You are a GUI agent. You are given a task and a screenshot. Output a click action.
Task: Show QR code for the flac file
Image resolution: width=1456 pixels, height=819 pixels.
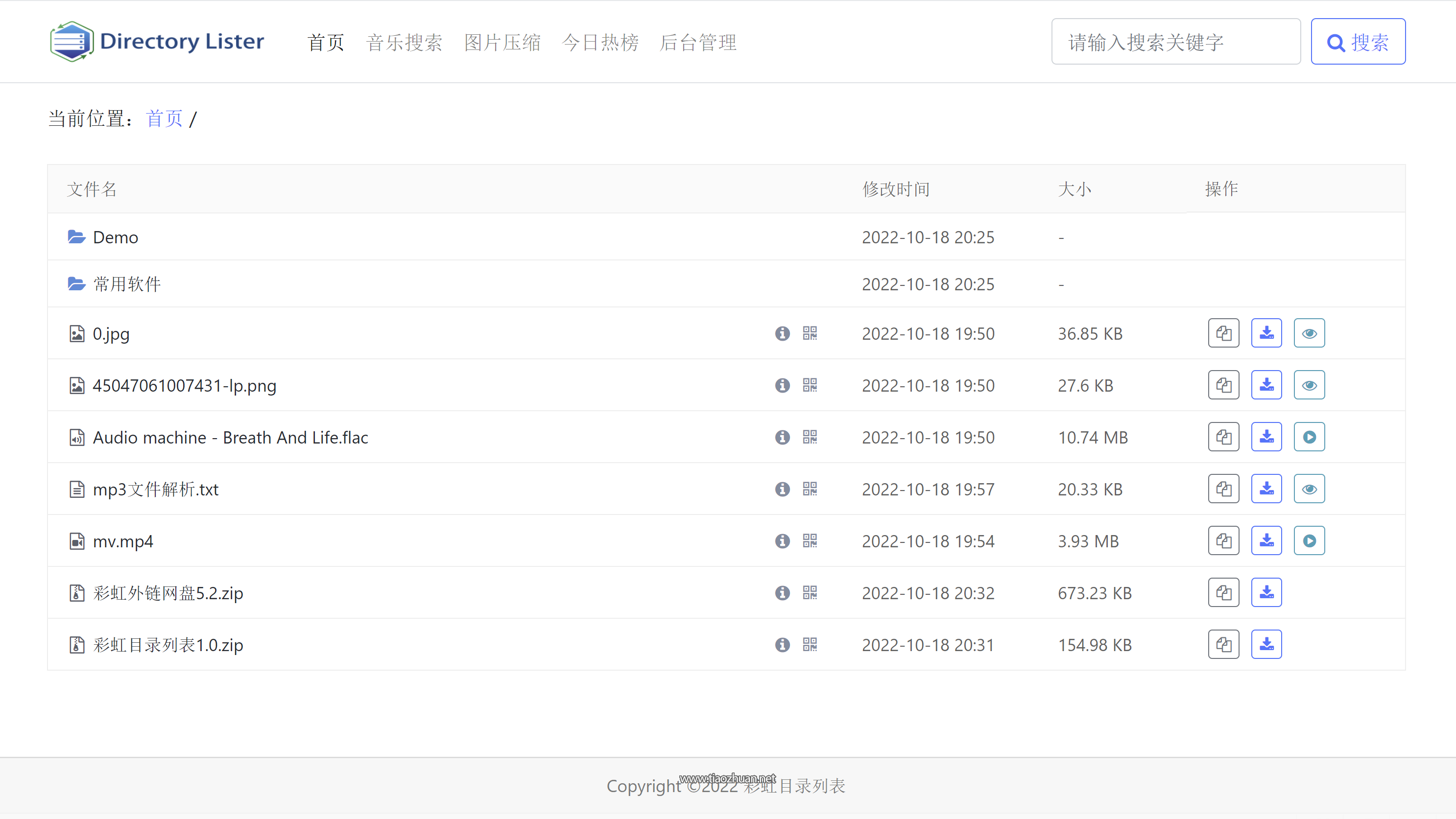click(x=810, y=437)
